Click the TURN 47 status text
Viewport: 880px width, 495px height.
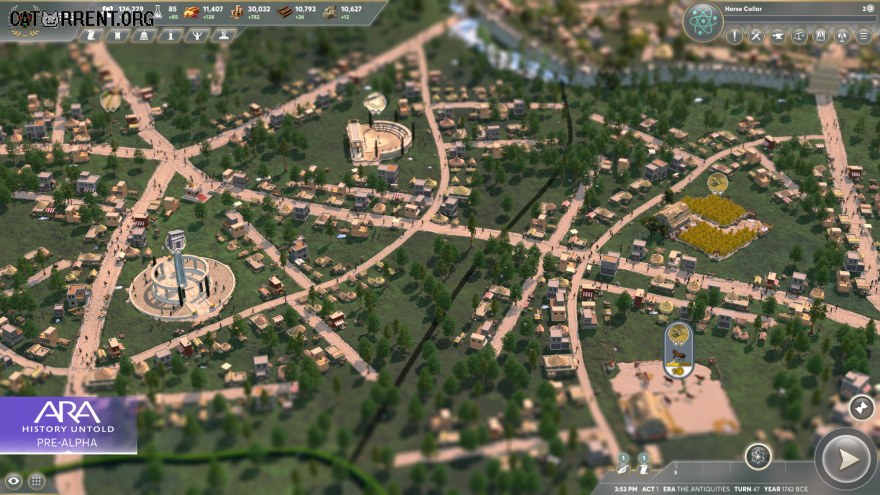tap(746, 489)
